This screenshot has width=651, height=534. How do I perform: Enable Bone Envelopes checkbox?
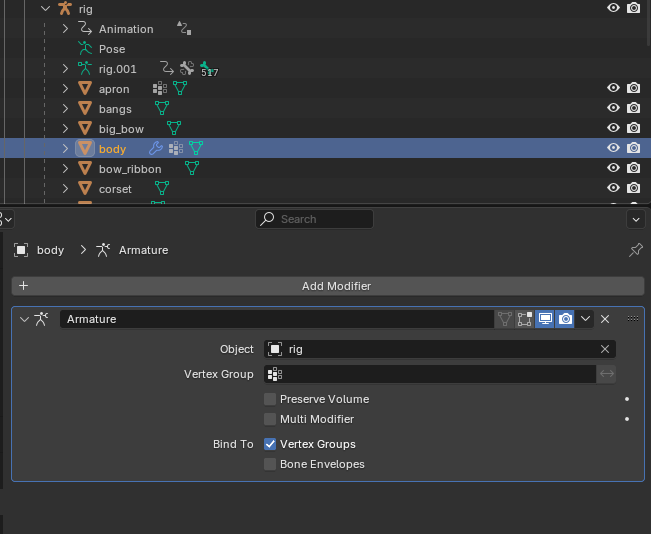(270, 464)
